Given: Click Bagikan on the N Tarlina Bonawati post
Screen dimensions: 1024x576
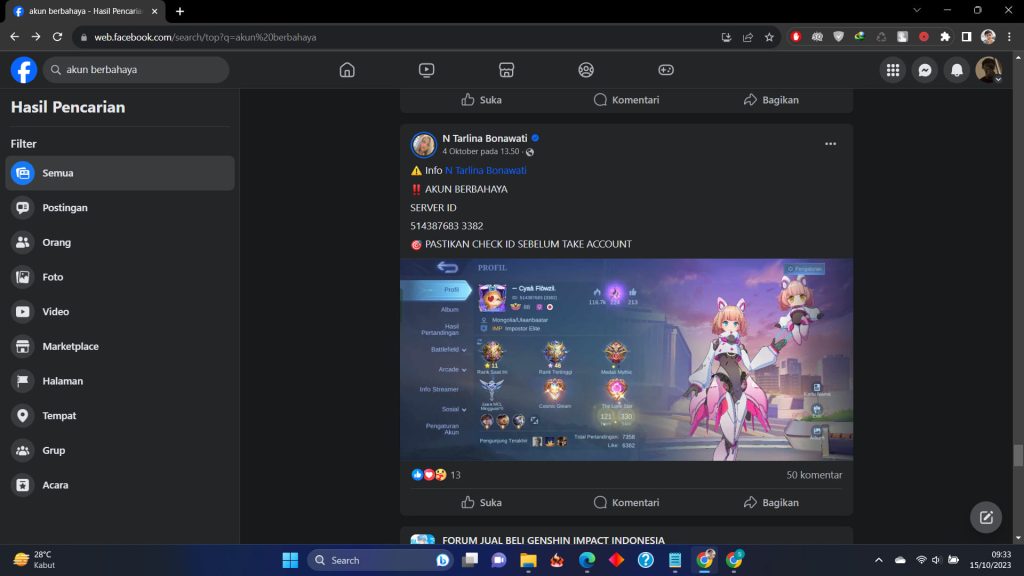Looking at the screenshot, I should pos(771,502).
